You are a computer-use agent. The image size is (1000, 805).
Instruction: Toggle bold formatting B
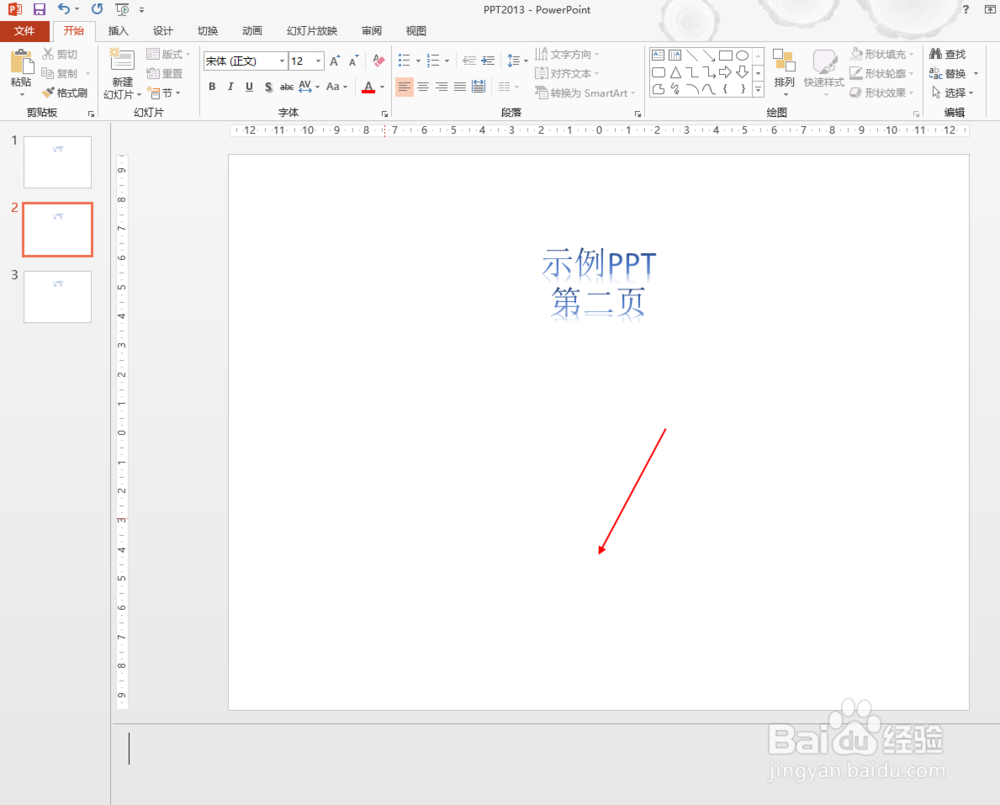click(x=212, y=87)
